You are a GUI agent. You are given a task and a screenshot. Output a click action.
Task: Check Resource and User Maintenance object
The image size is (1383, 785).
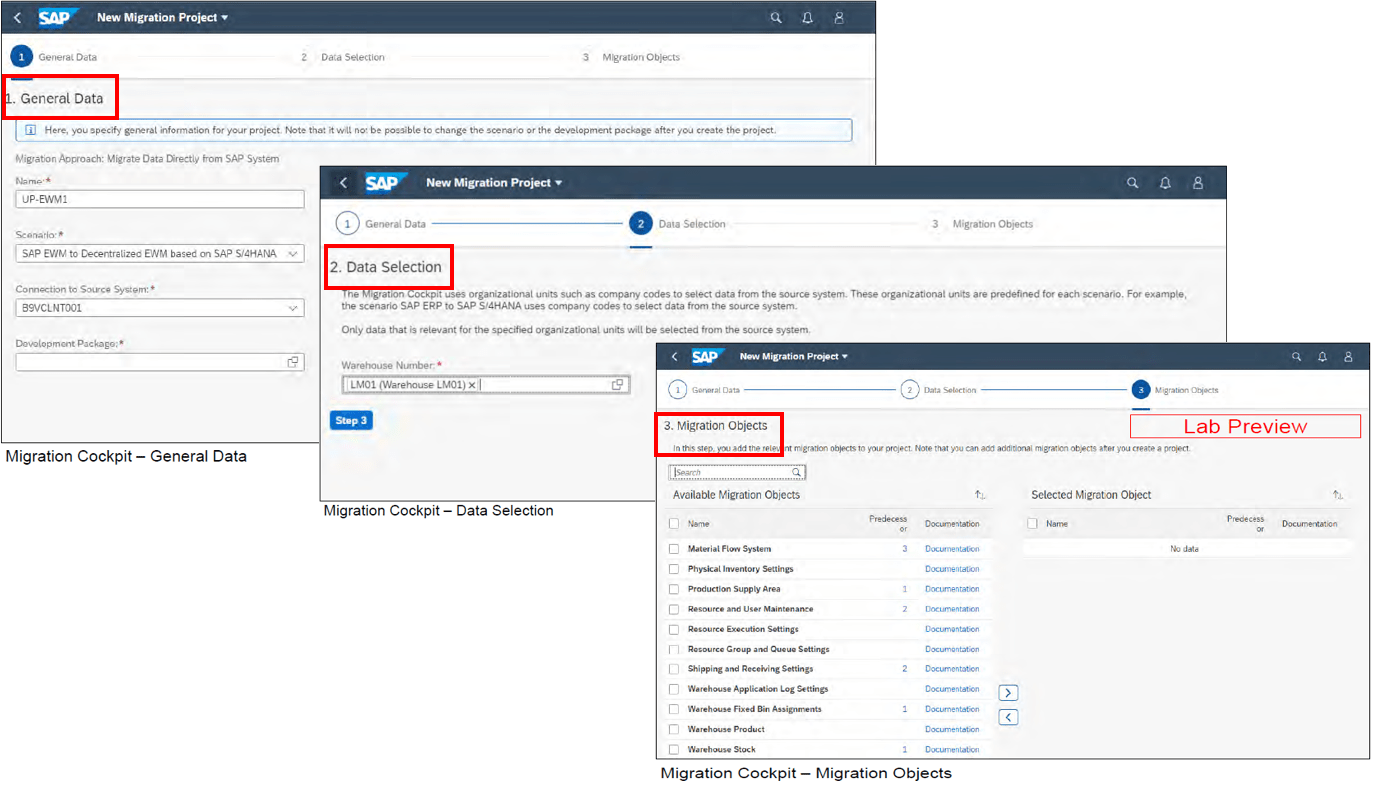(x=674, y=609)
